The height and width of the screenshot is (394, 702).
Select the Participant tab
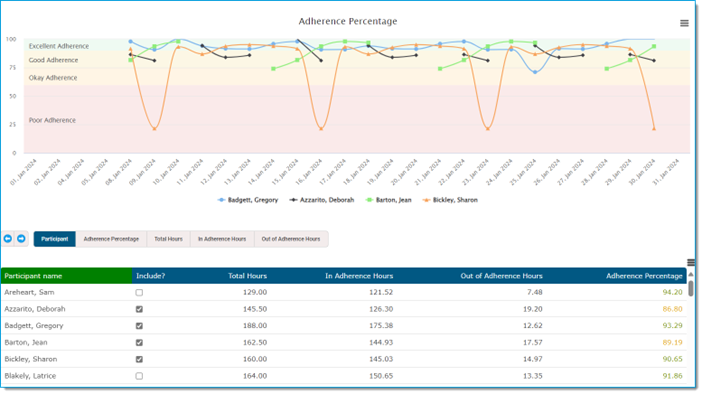[55, 239]
